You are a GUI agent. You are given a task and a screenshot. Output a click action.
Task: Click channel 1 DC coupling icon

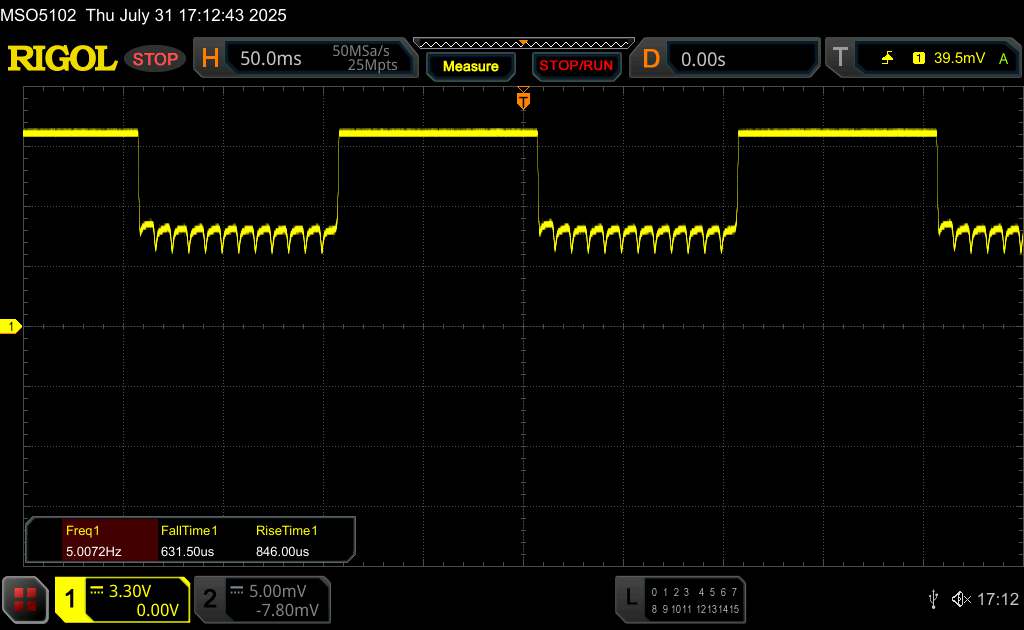click(97, 590)
